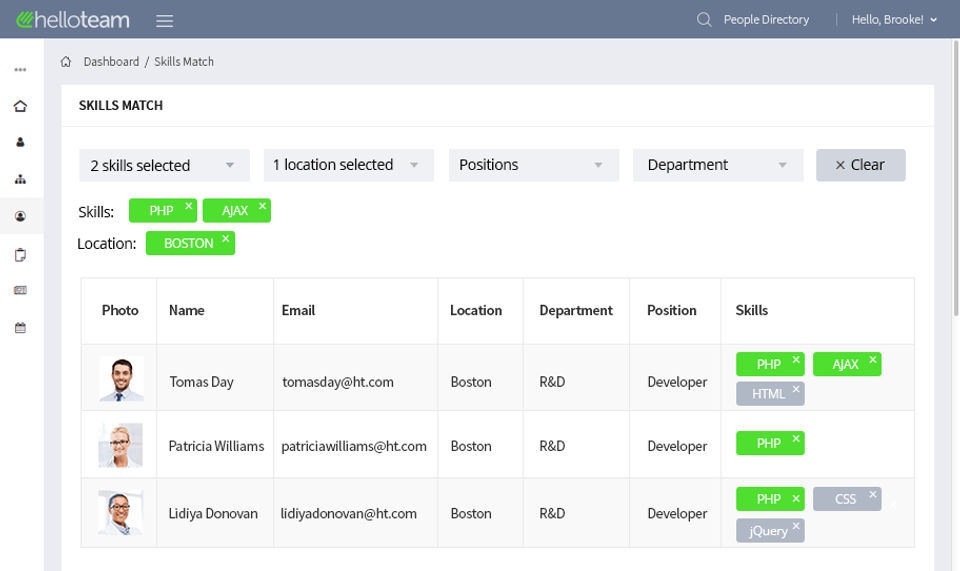This screenshot has height=571, width=960.
Task: Remove the PHP skill filter tag
Action: pyautogui.click(x=189, y=206)
